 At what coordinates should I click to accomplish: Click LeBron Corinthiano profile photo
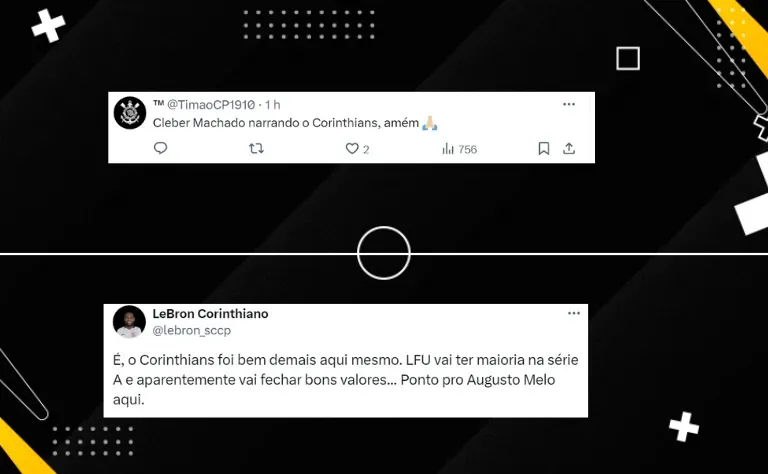coord(129,322)
